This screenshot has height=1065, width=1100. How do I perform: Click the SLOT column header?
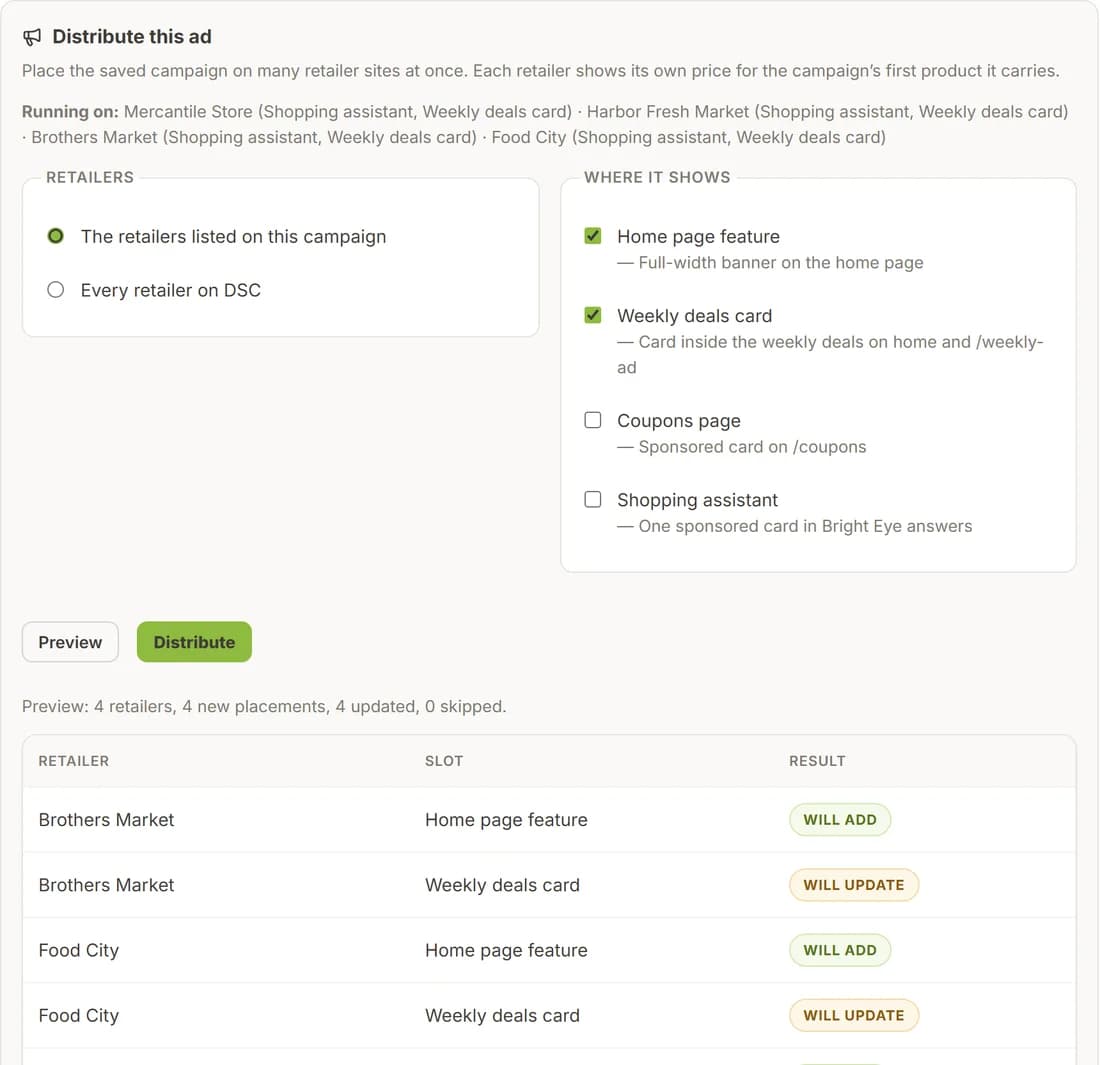(444, 761)
